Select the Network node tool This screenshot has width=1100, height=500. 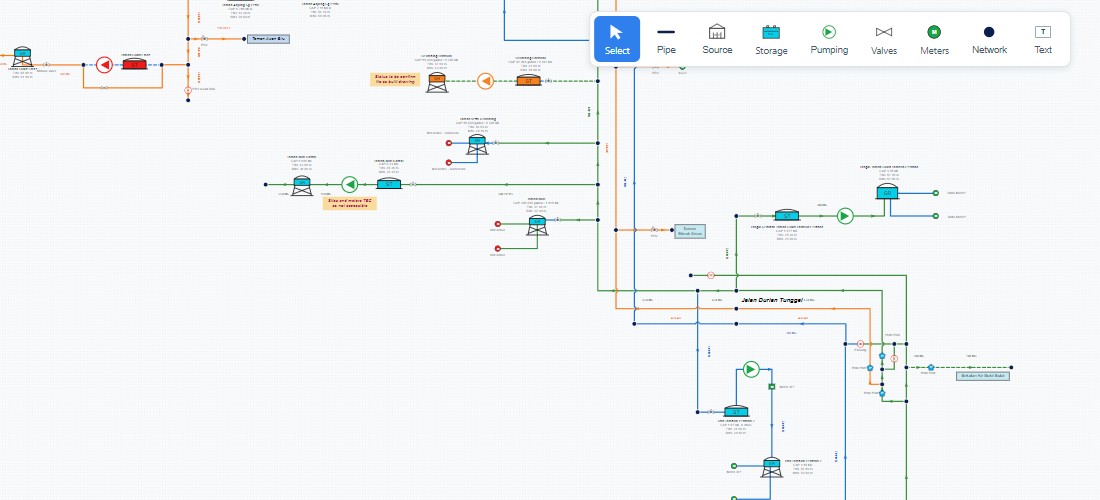click(x=989, y=39)
